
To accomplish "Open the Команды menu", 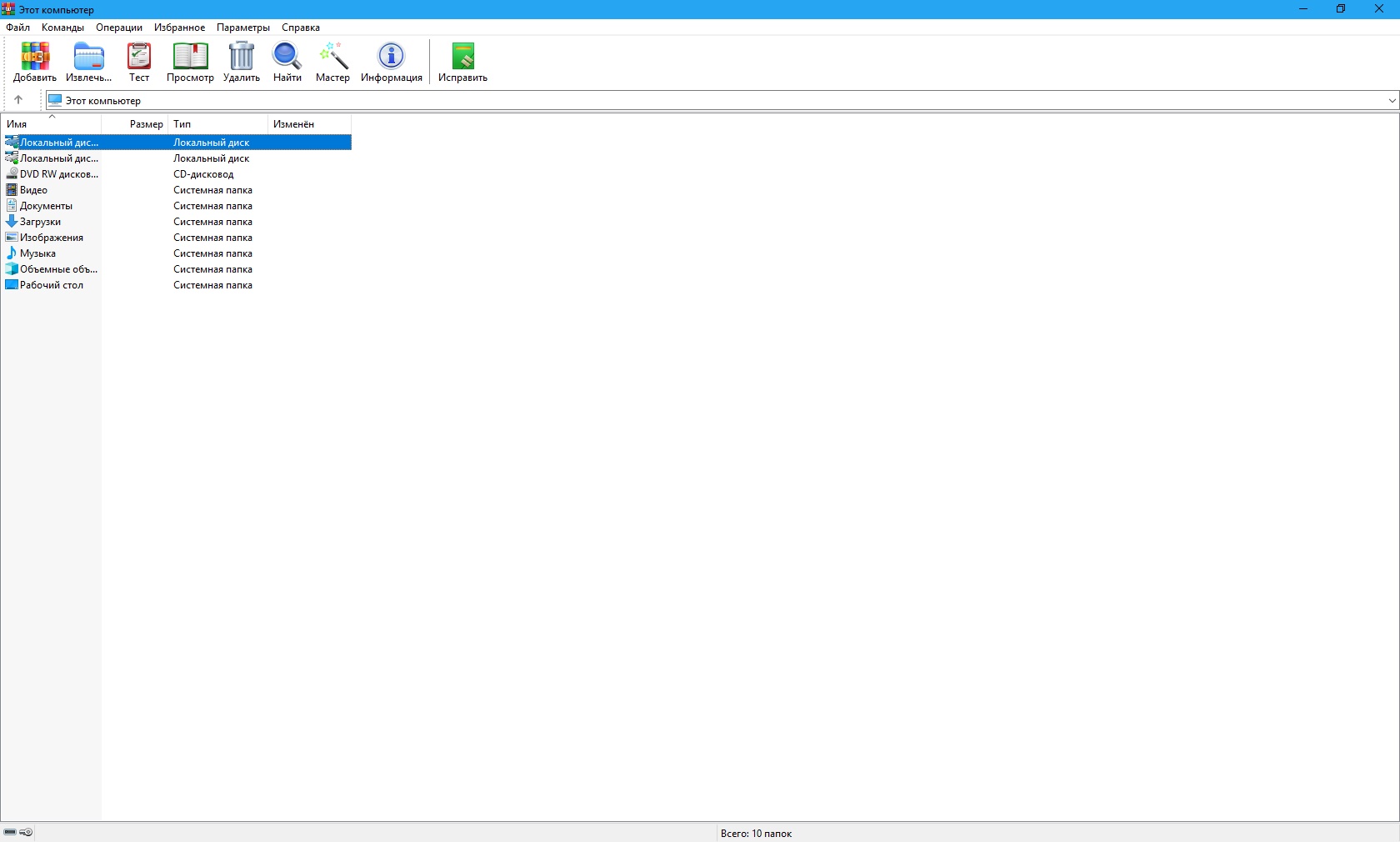I will [62, 28].
